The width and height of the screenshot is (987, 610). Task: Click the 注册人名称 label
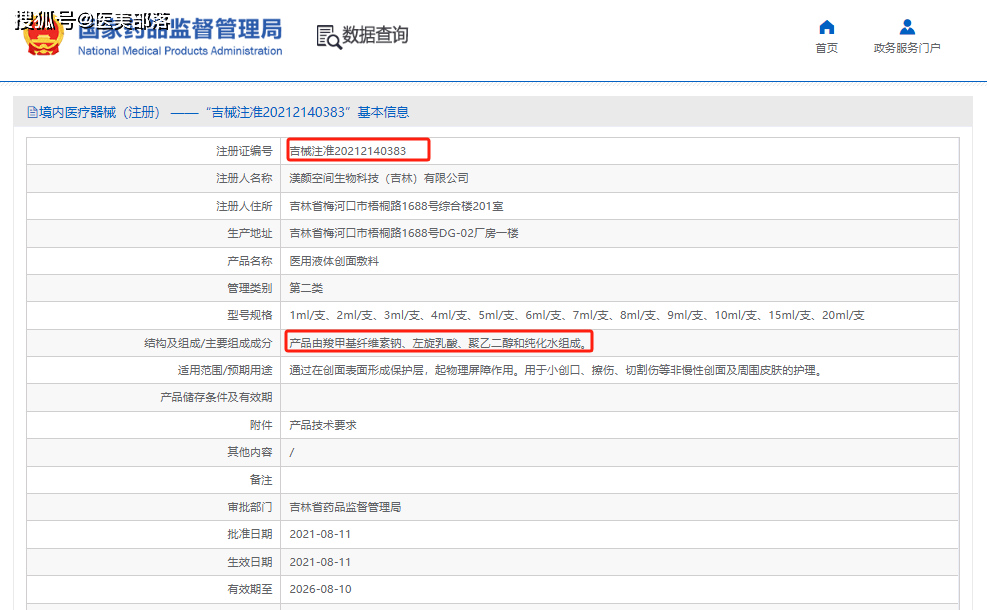click(x=244, y=178)
